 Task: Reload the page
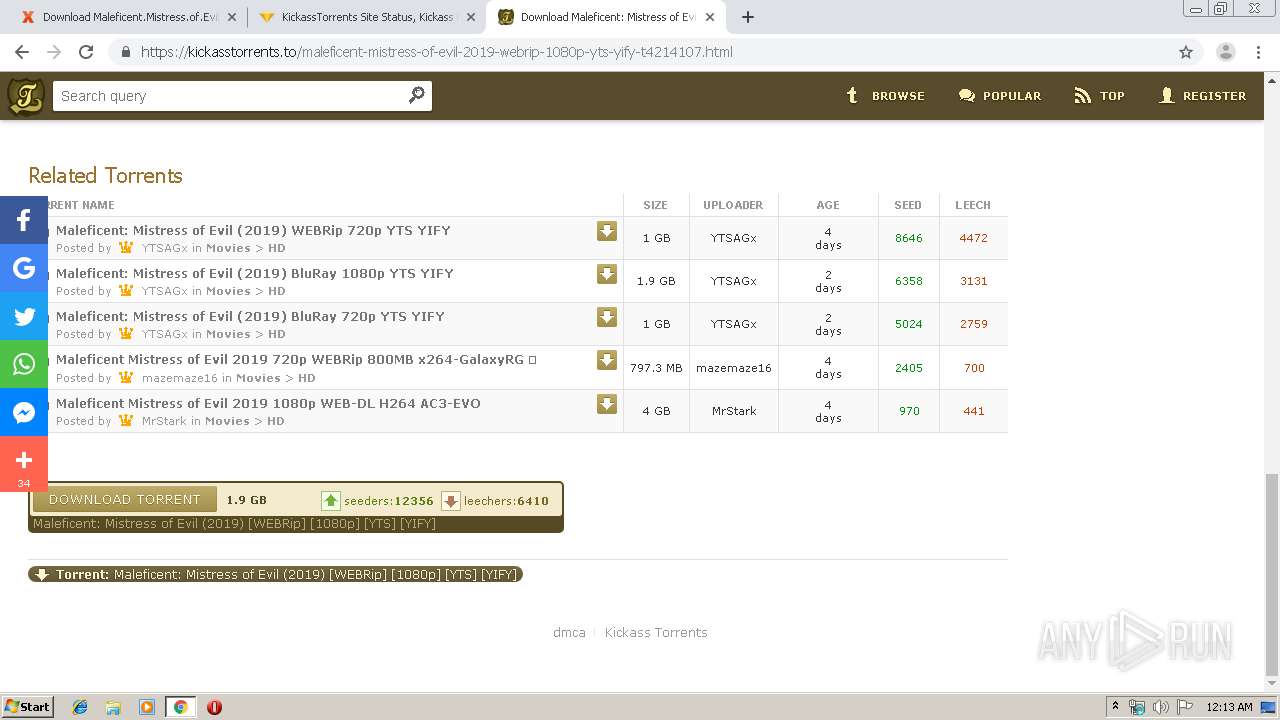pos(86,52)
